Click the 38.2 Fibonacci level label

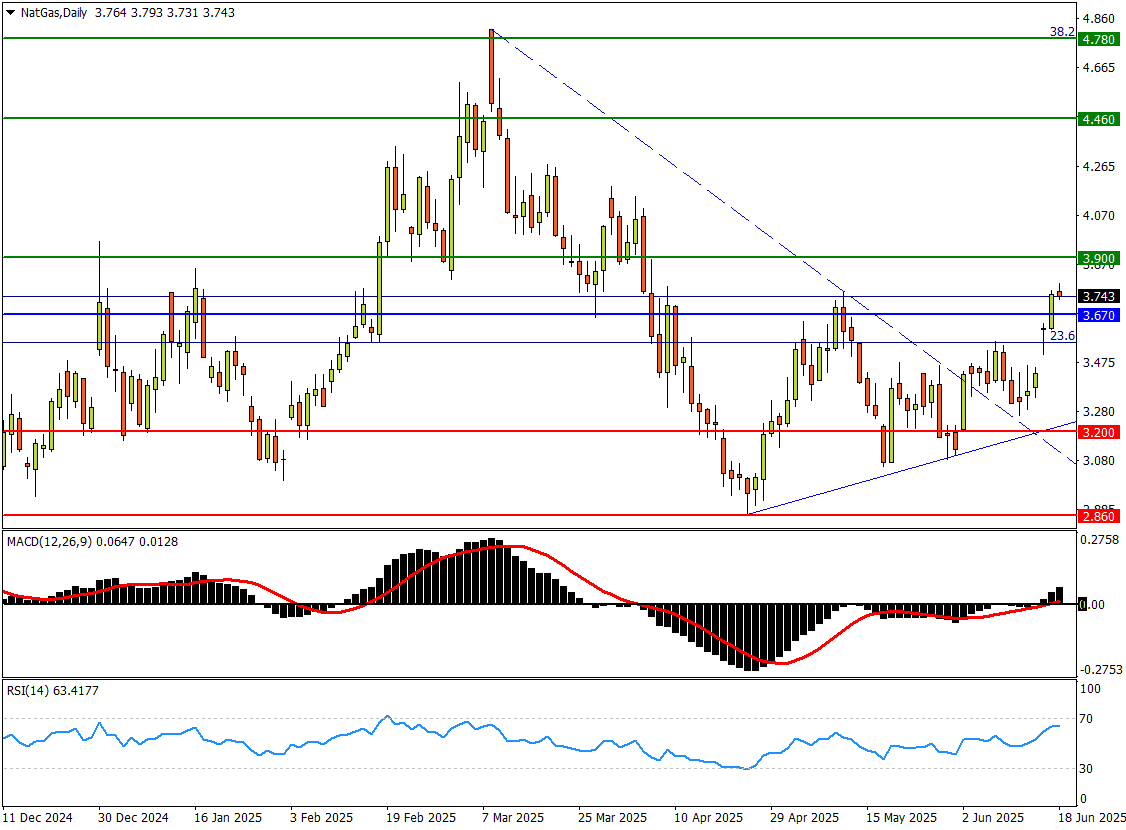[x=1062, y=32]
